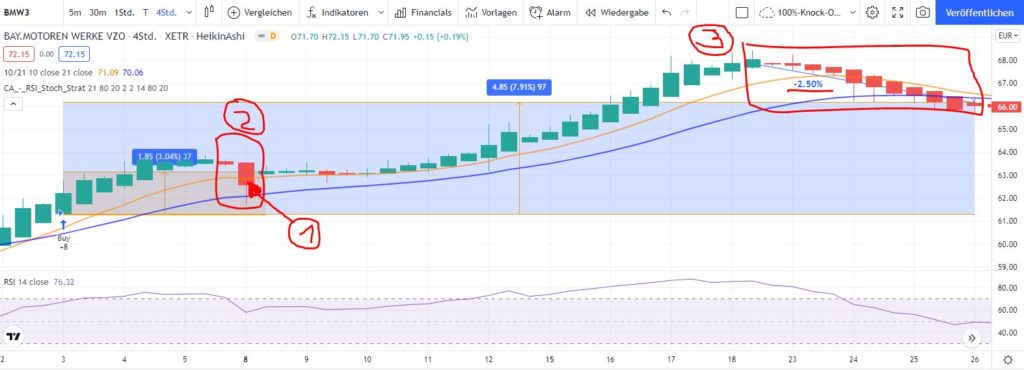This screenshot has width=1024, height=370.
Task: Open the candlestick chart type menu
Action: (x=209, y=12)
